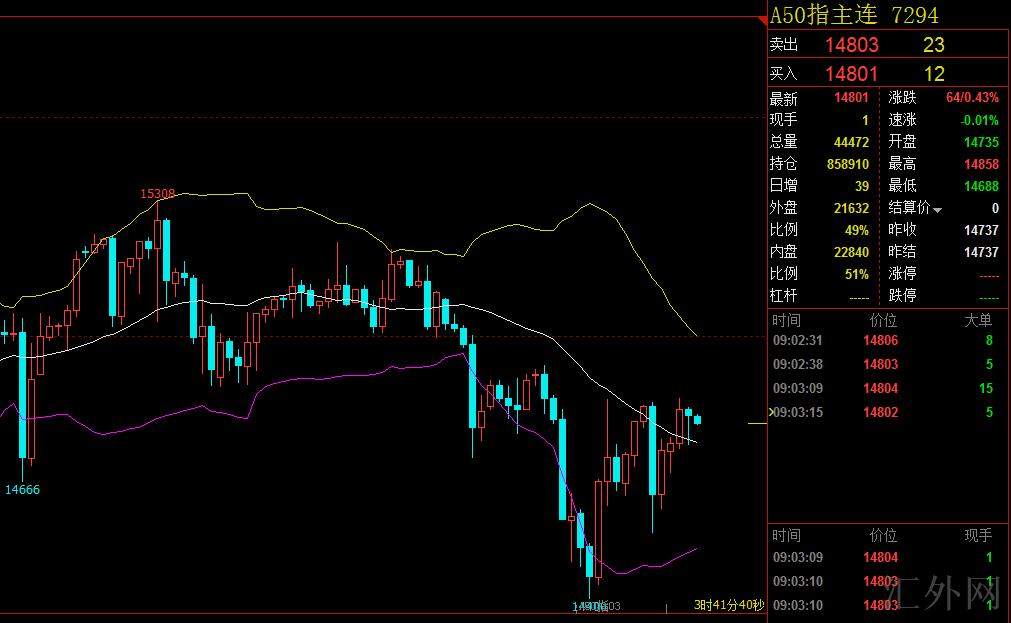Click the 开盘 value 14735
This screenshot has width=1011, height=623.
[x=981, y=142]
